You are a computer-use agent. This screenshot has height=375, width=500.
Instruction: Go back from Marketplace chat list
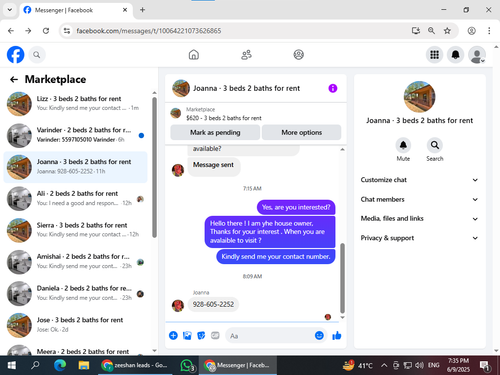14,79
